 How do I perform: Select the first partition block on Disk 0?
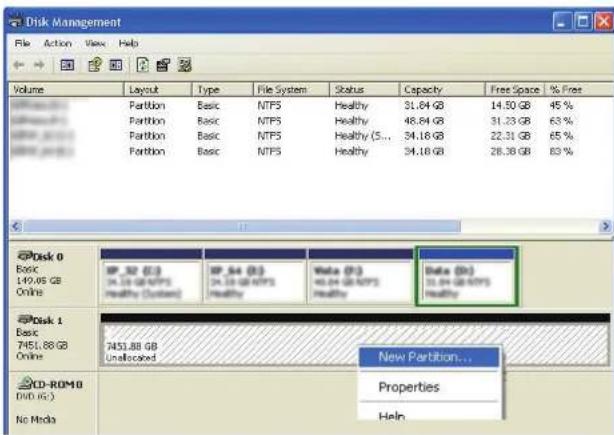tap(151, 276)
